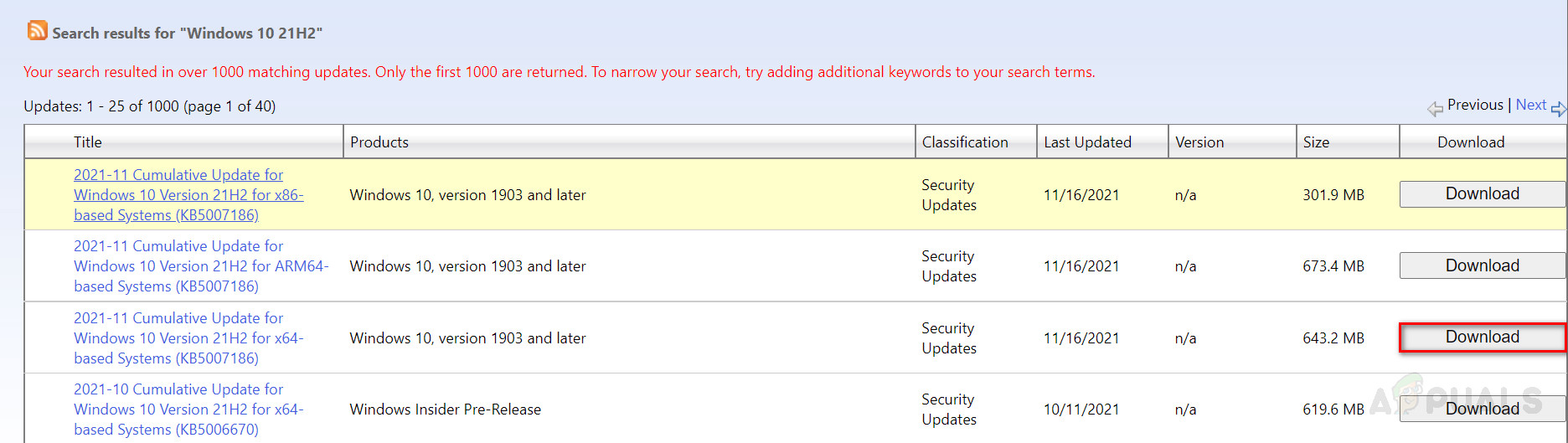This screenshot has height=443, width=1568.
Task: Sort by the Products column header
Action: click(x=379, y=142)
